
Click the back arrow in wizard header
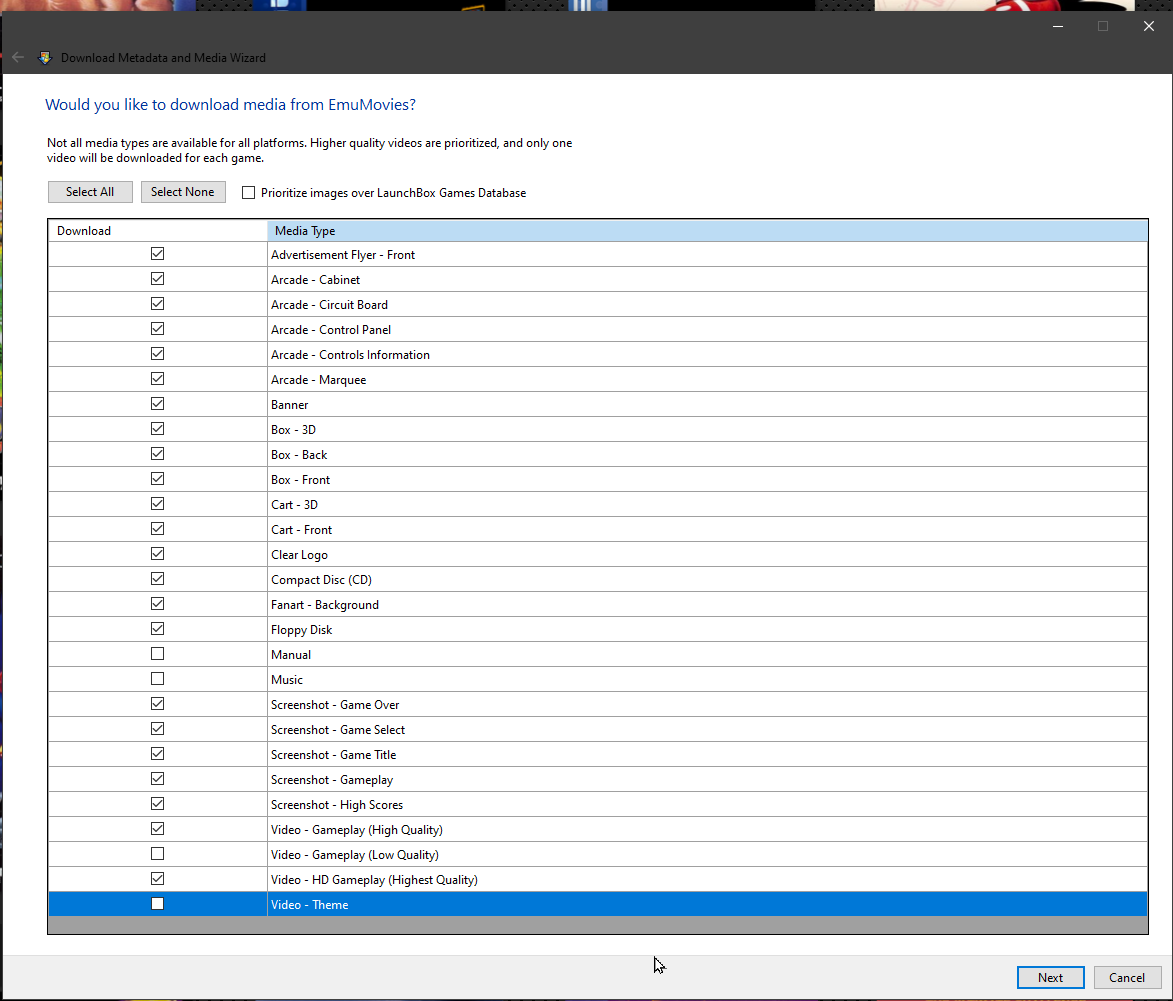(18, 58)
